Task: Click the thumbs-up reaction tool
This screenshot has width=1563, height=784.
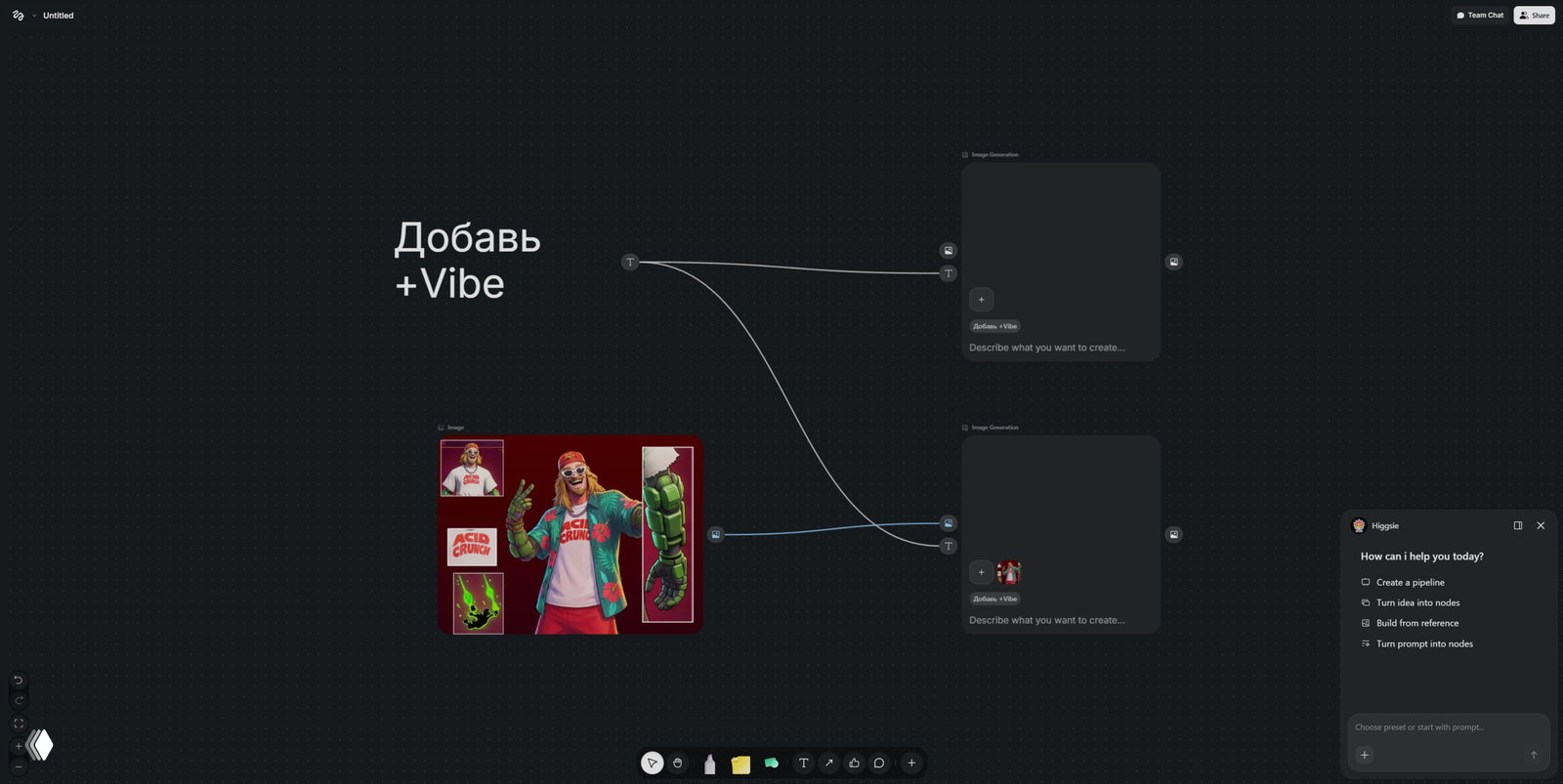Action: pos(854,763)
